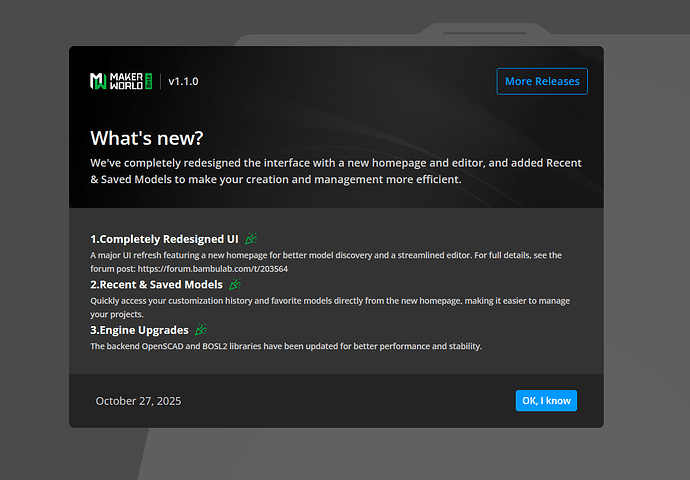Click the party popper icon after Saved Models
The image size is (690, 480).
235,284
